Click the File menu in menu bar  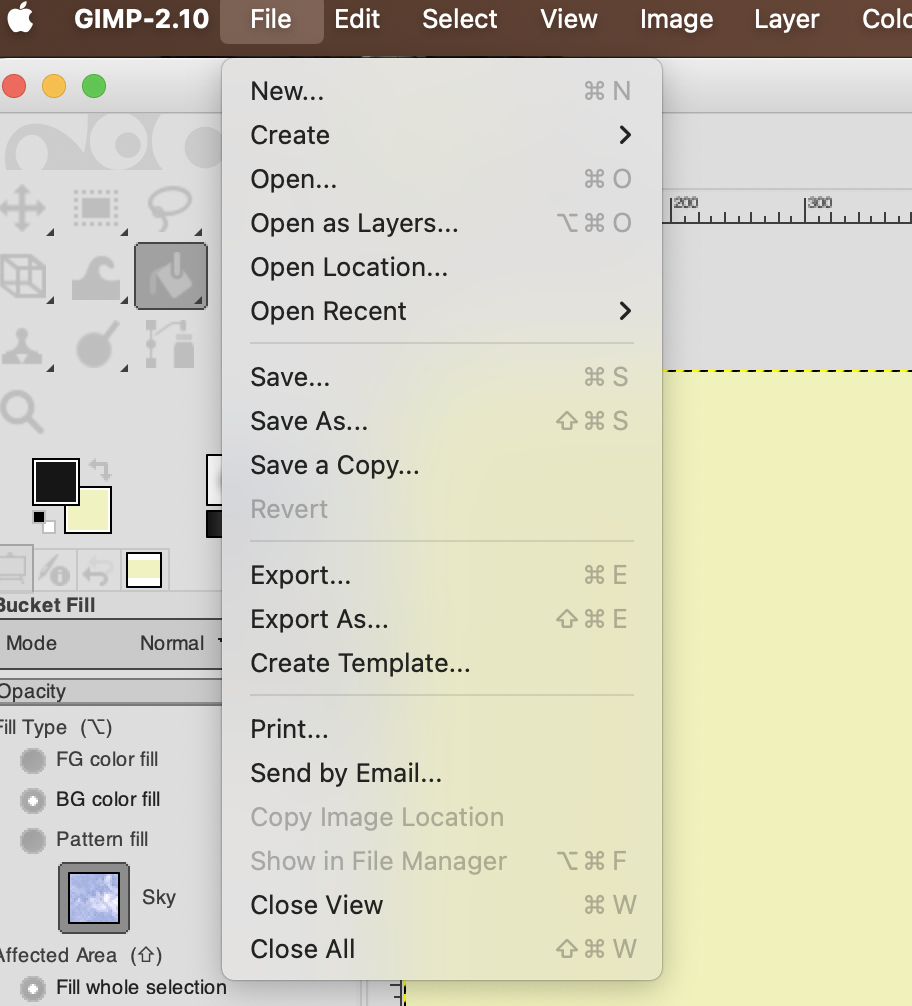coord(271,20)
